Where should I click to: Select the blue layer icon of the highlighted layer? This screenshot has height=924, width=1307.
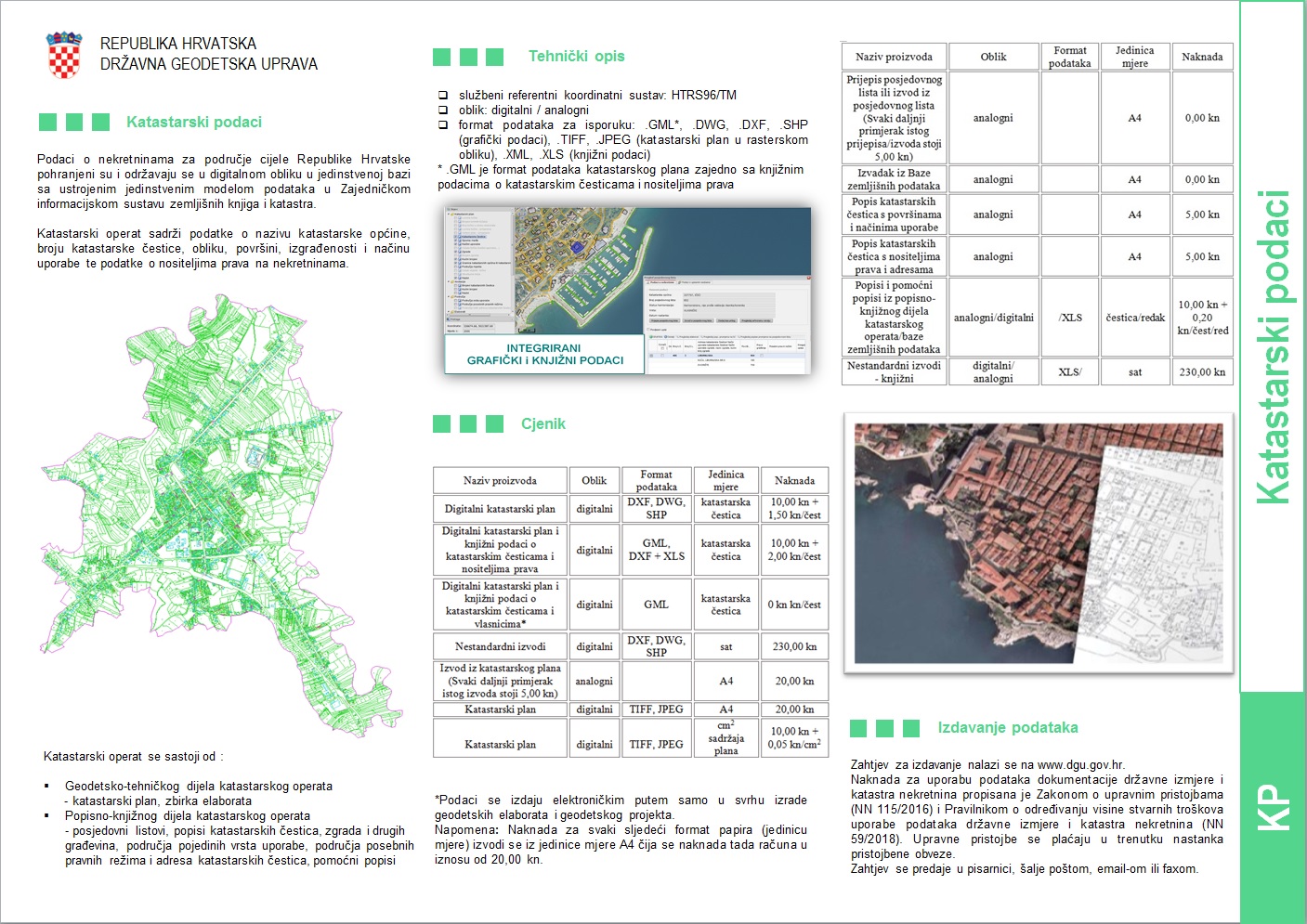tap(458, 237)
